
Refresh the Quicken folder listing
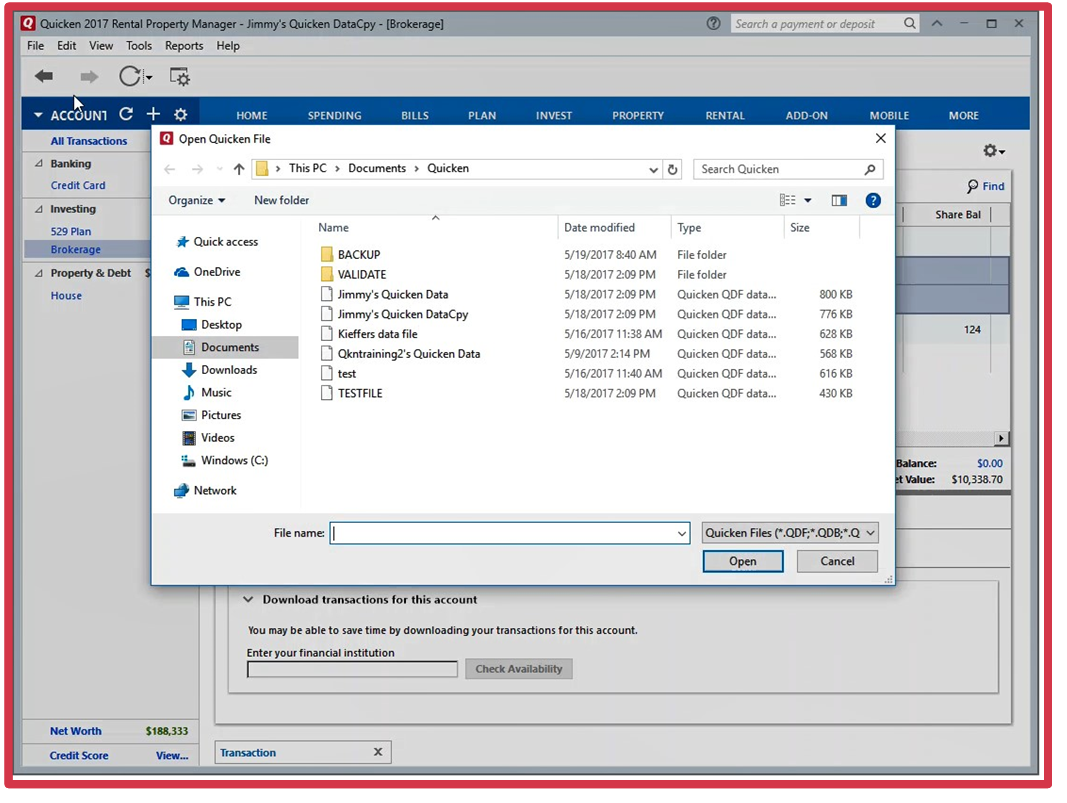point(673,169)
